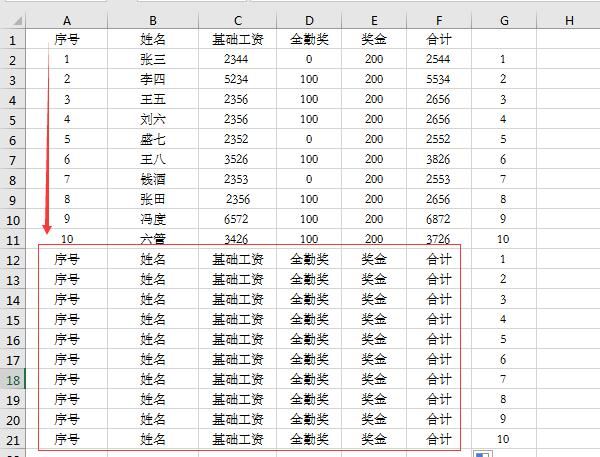
Task: Select column E header
Action: coord(374,21)
